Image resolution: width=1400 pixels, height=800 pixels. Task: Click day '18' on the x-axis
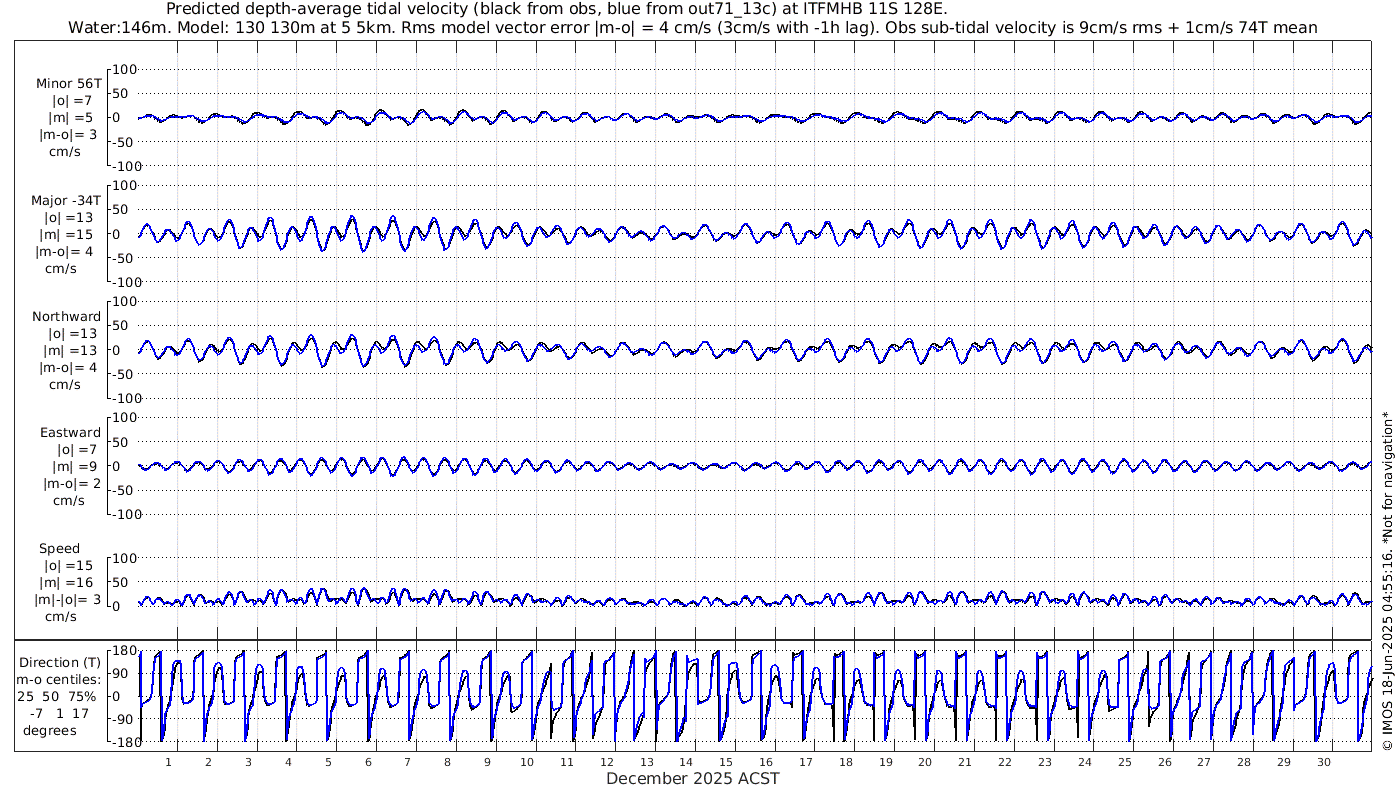coord(845,761)
